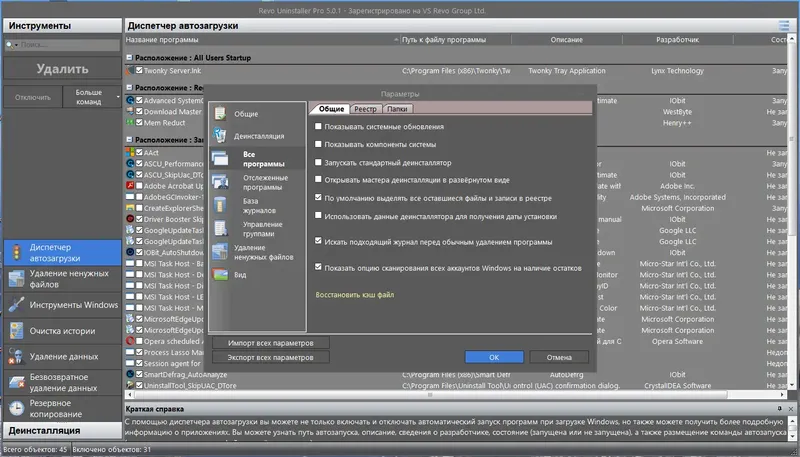
Task: Enable Запускать стандартный деинсталлятор checkbox
Action: [318, 162]
